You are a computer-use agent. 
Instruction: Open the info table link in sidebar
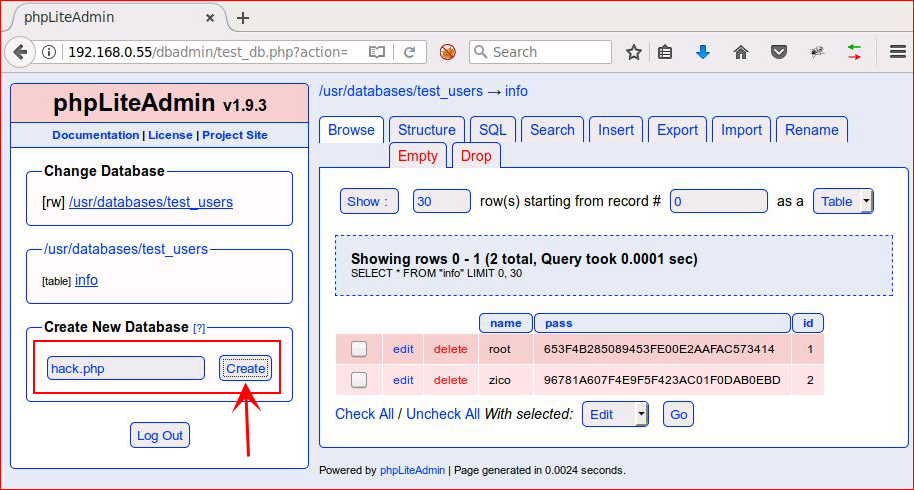pyautogui.click(x=86, y=280)
